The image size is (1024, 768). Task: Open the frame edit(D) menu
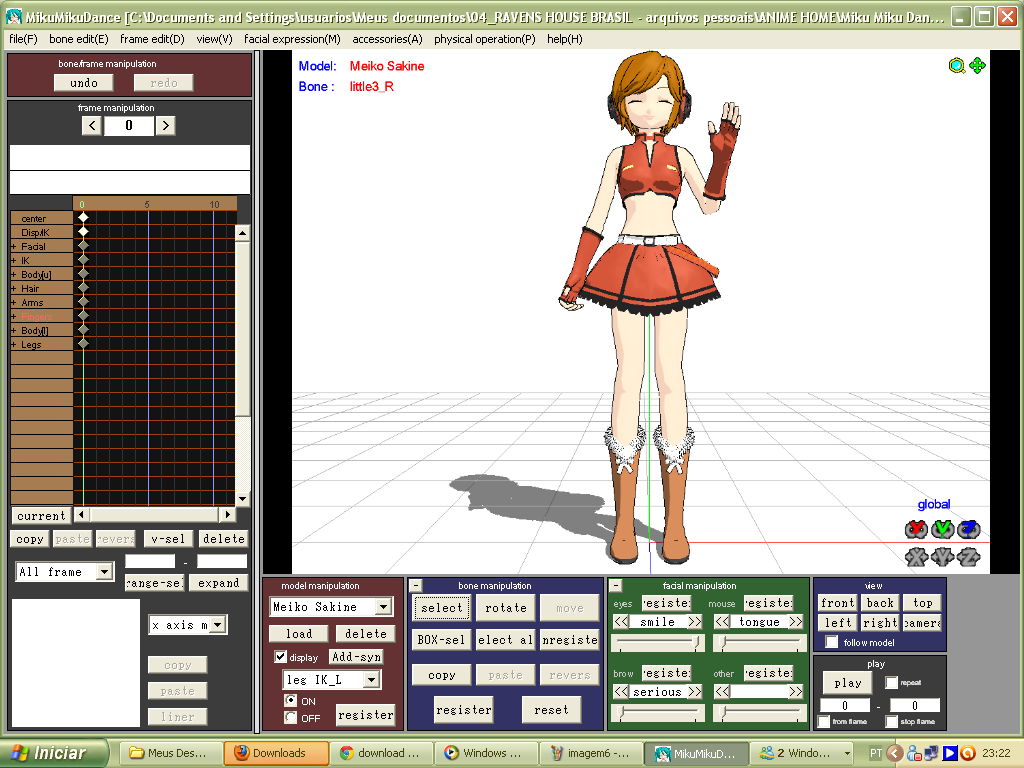click(152, 39)
